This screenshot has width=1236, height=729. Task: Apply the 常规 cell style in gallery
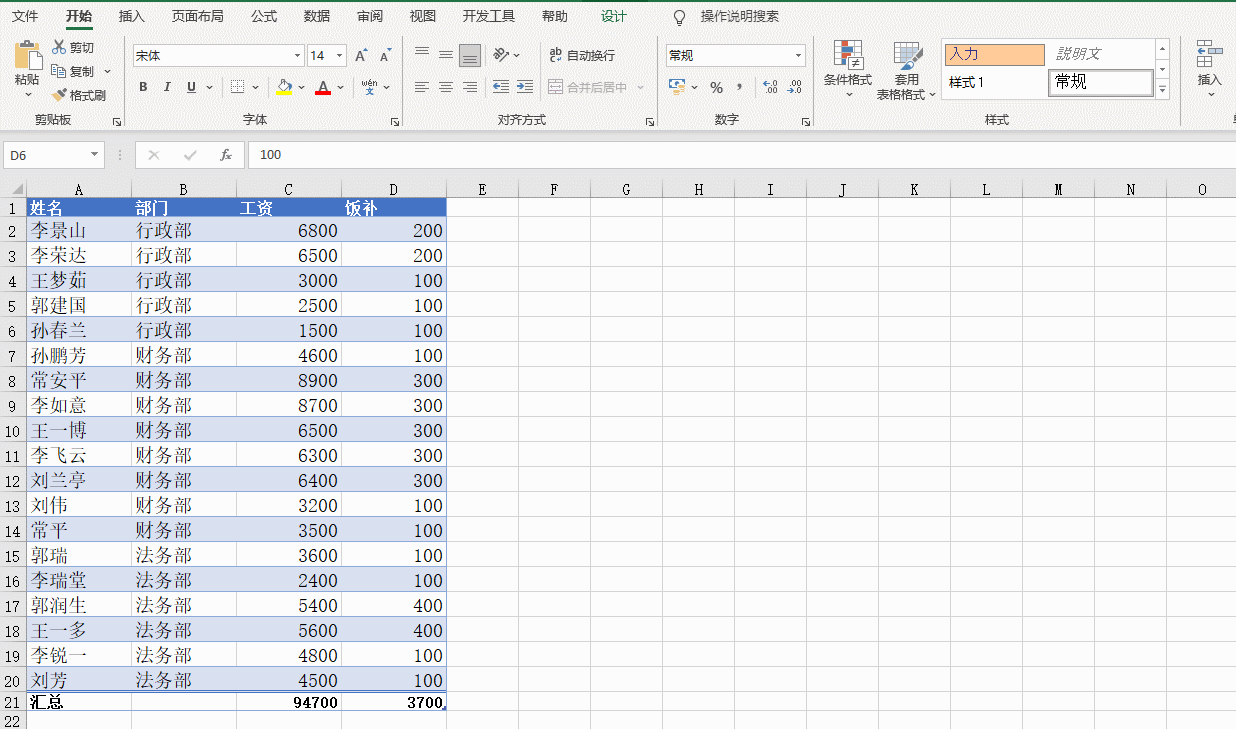(x=1101, y=82)
